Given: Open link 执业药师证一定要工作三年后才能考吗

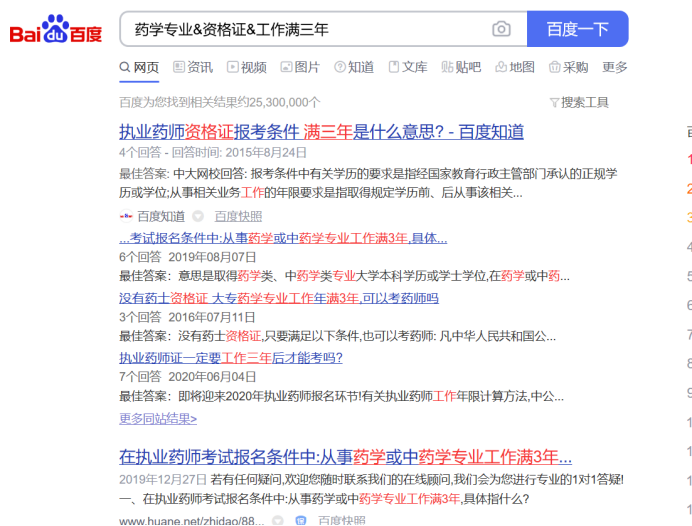Looking at the screenshot, I should click(x=231, y=358).
